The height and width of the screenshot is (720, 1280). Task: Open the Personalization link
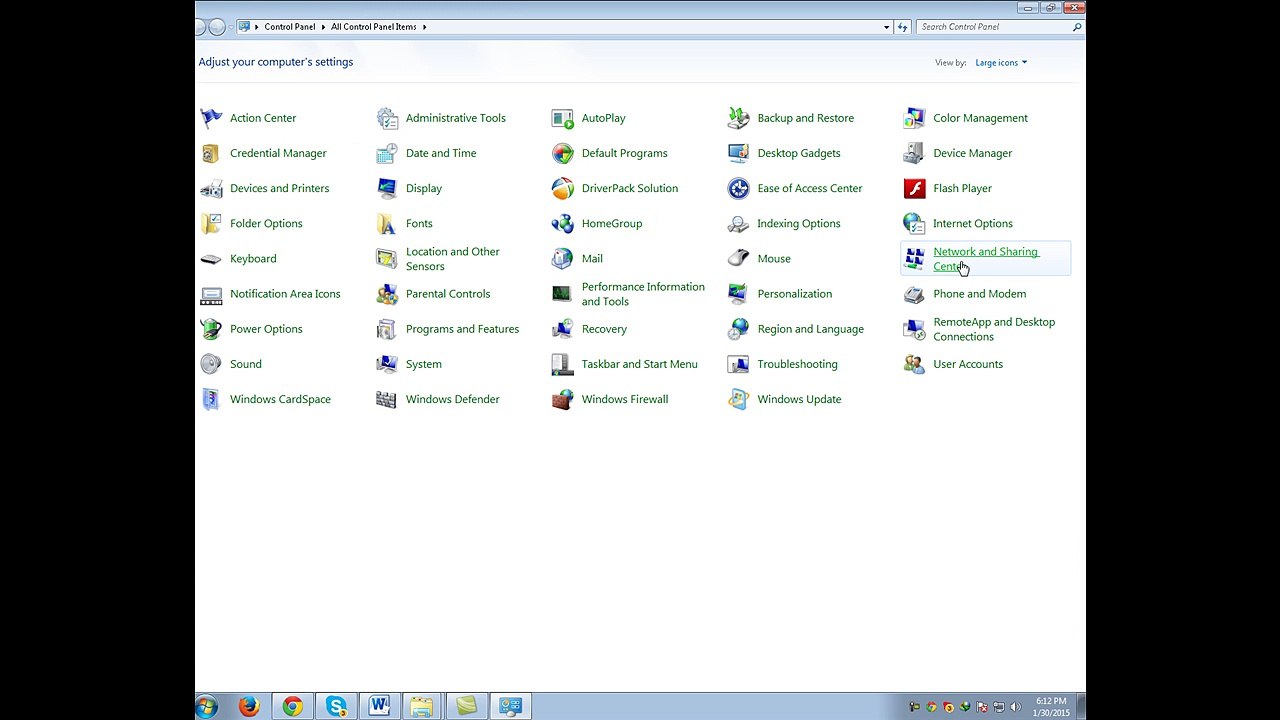[795, 294]
